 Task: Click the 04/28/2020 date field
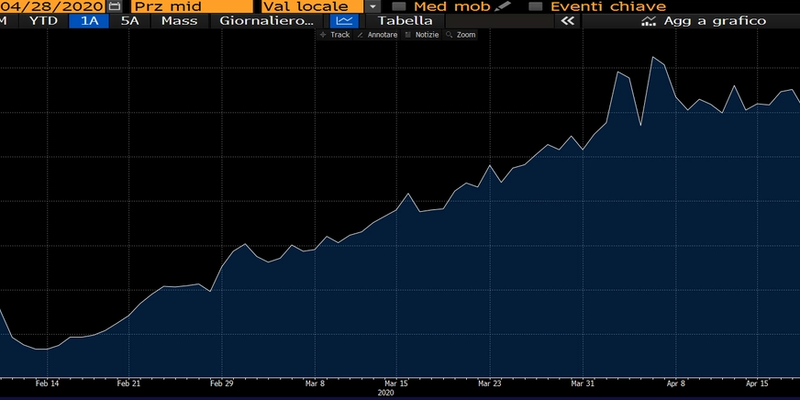tap(53, 7)
